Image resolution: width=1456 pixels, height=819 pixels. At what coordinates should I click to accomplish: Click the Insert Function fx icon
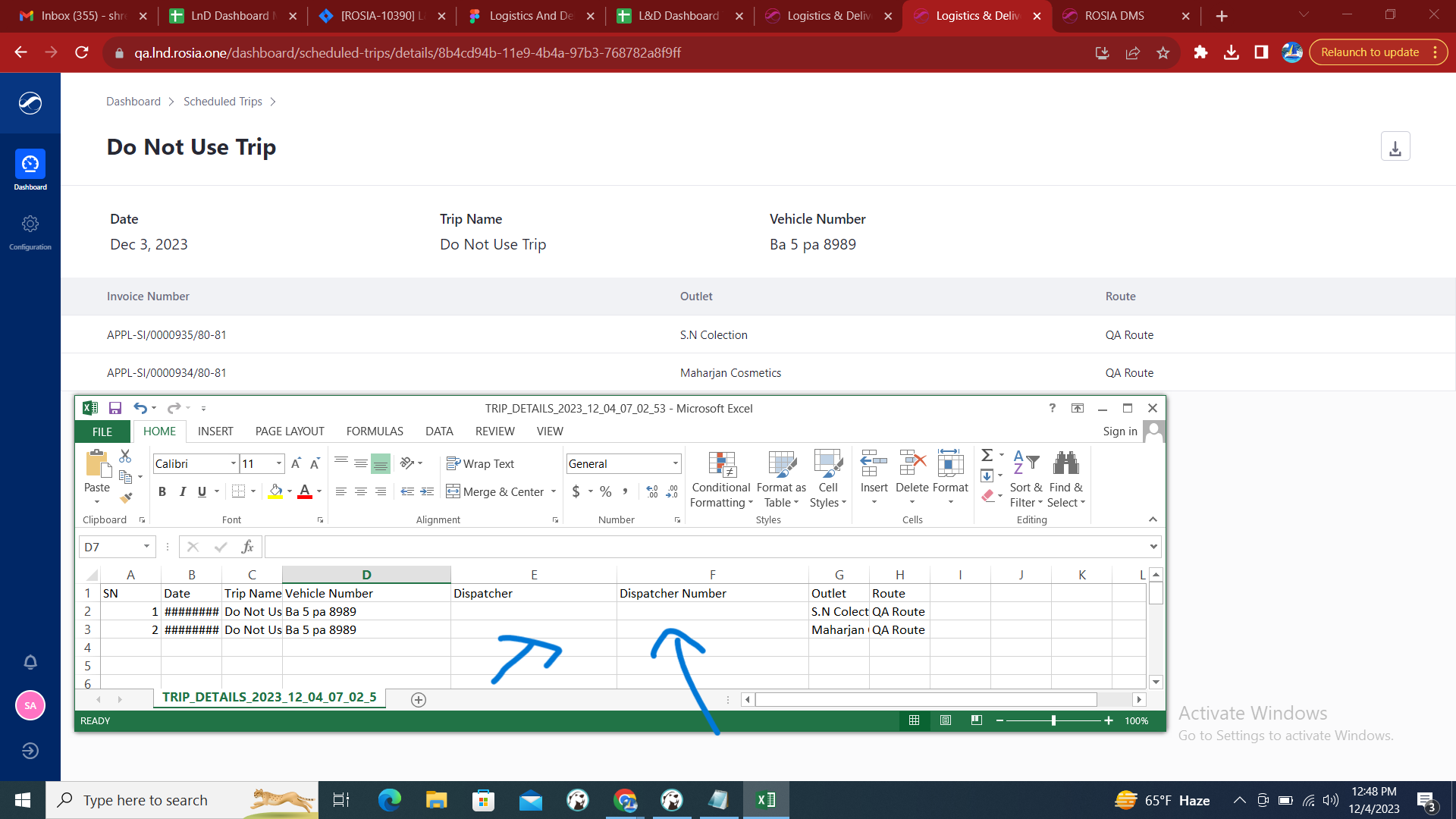point(247,547)
